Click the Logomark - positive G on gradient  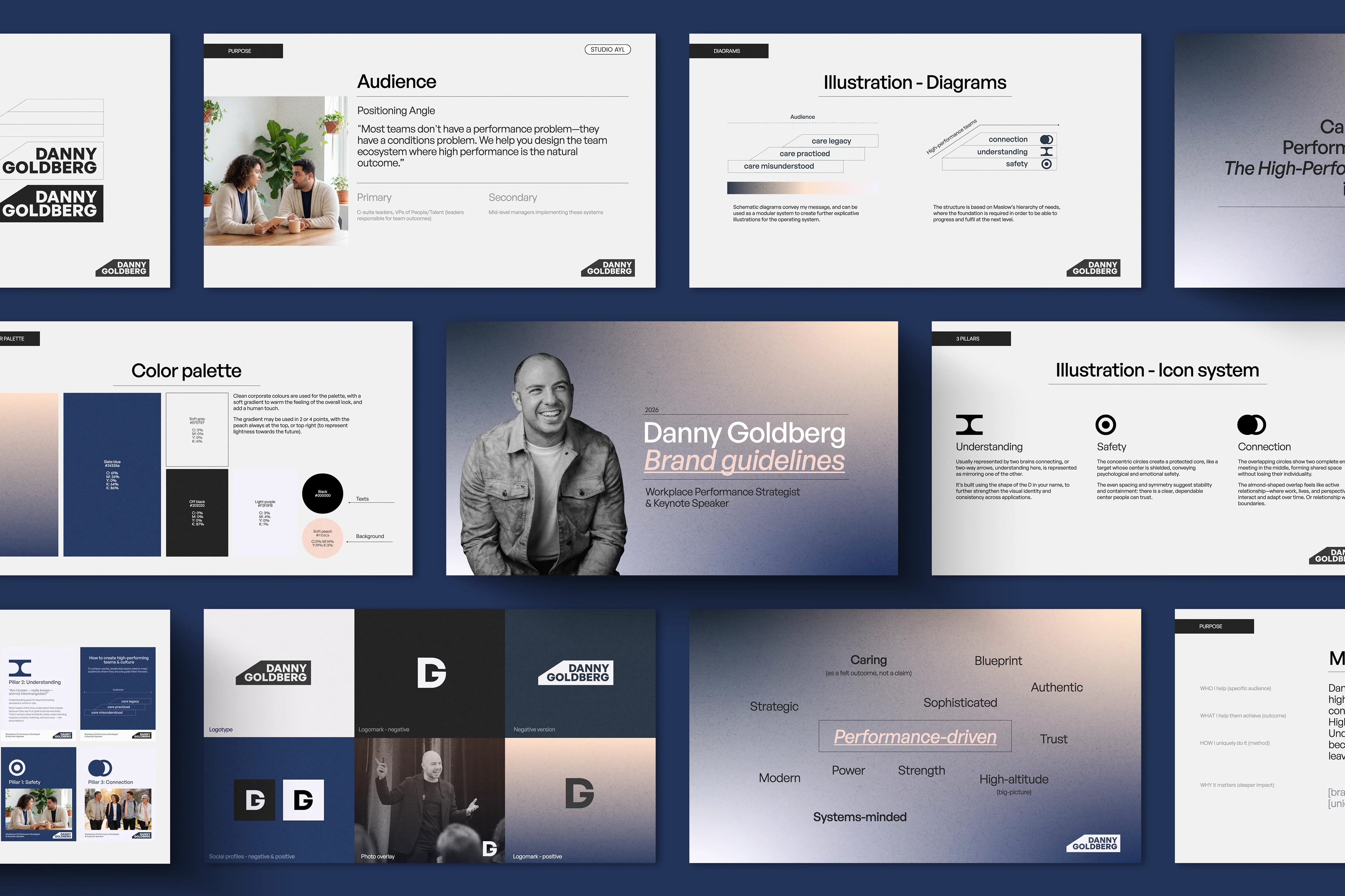579,792
